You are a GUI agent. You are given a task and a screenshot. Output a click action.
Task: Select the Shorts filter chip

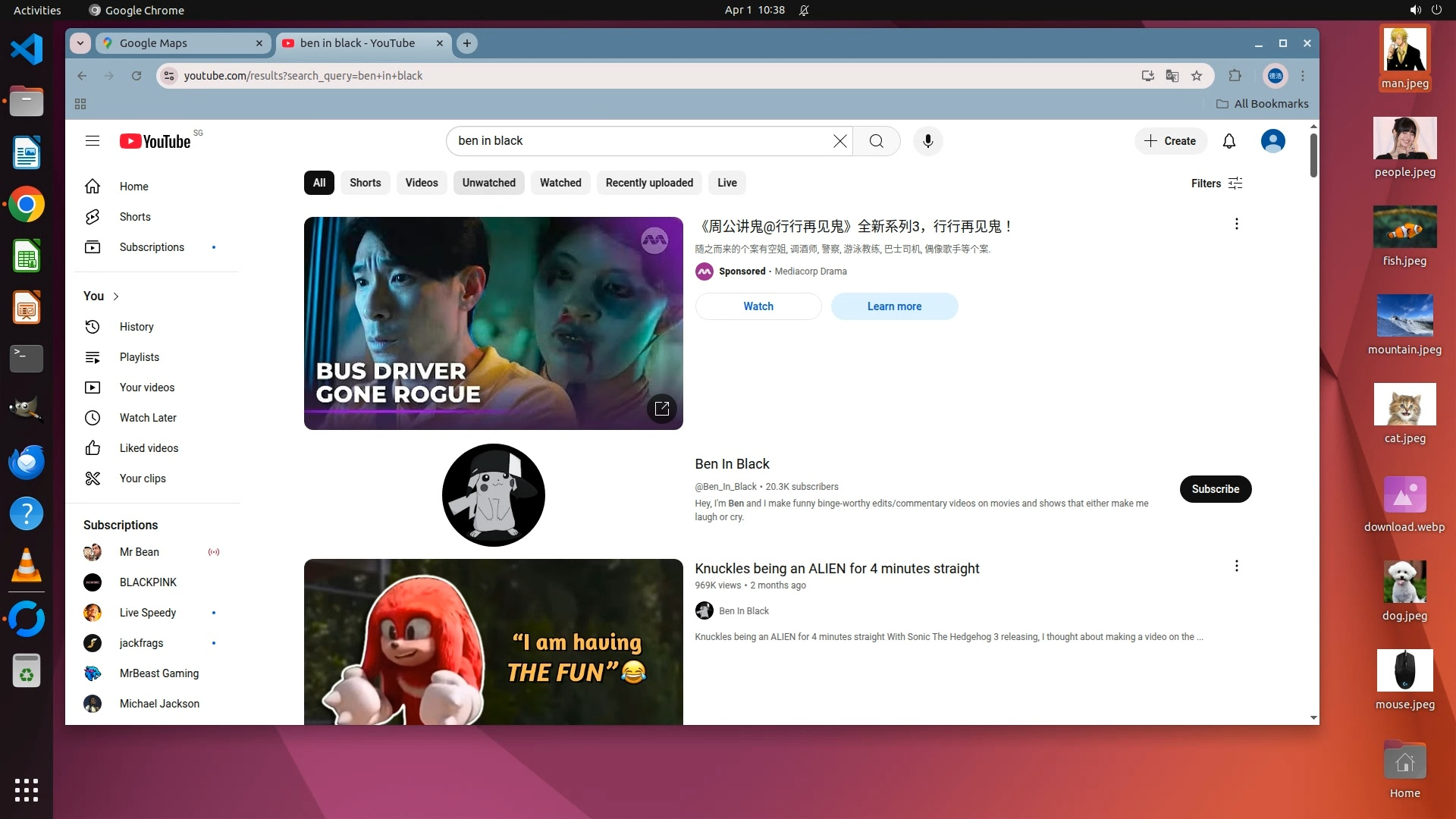point(365,183)
